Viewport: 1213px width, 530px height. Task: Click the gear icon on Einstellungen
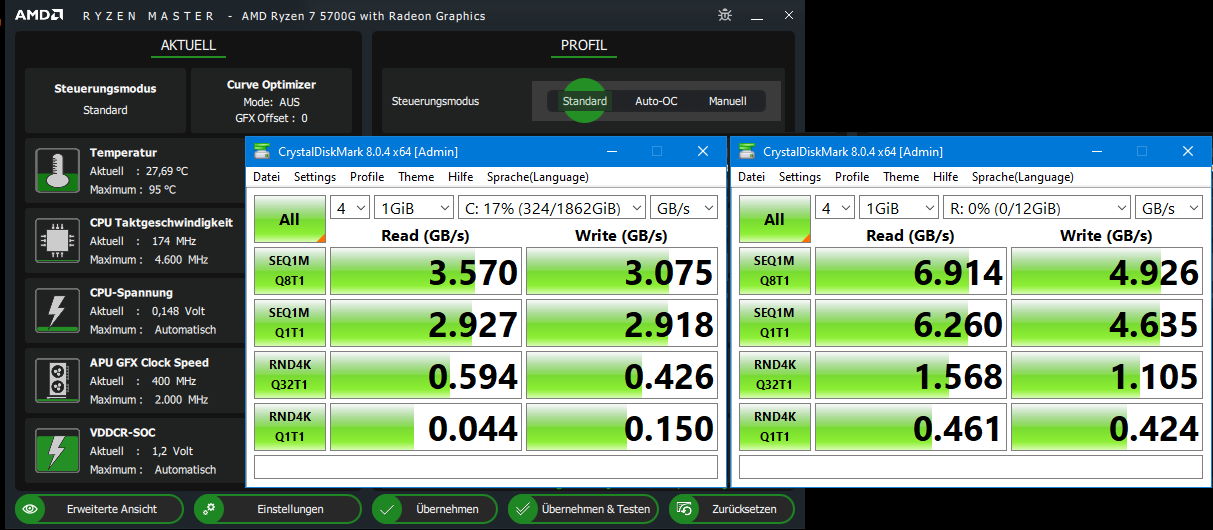pyautogui.click(x=209, y=509)
